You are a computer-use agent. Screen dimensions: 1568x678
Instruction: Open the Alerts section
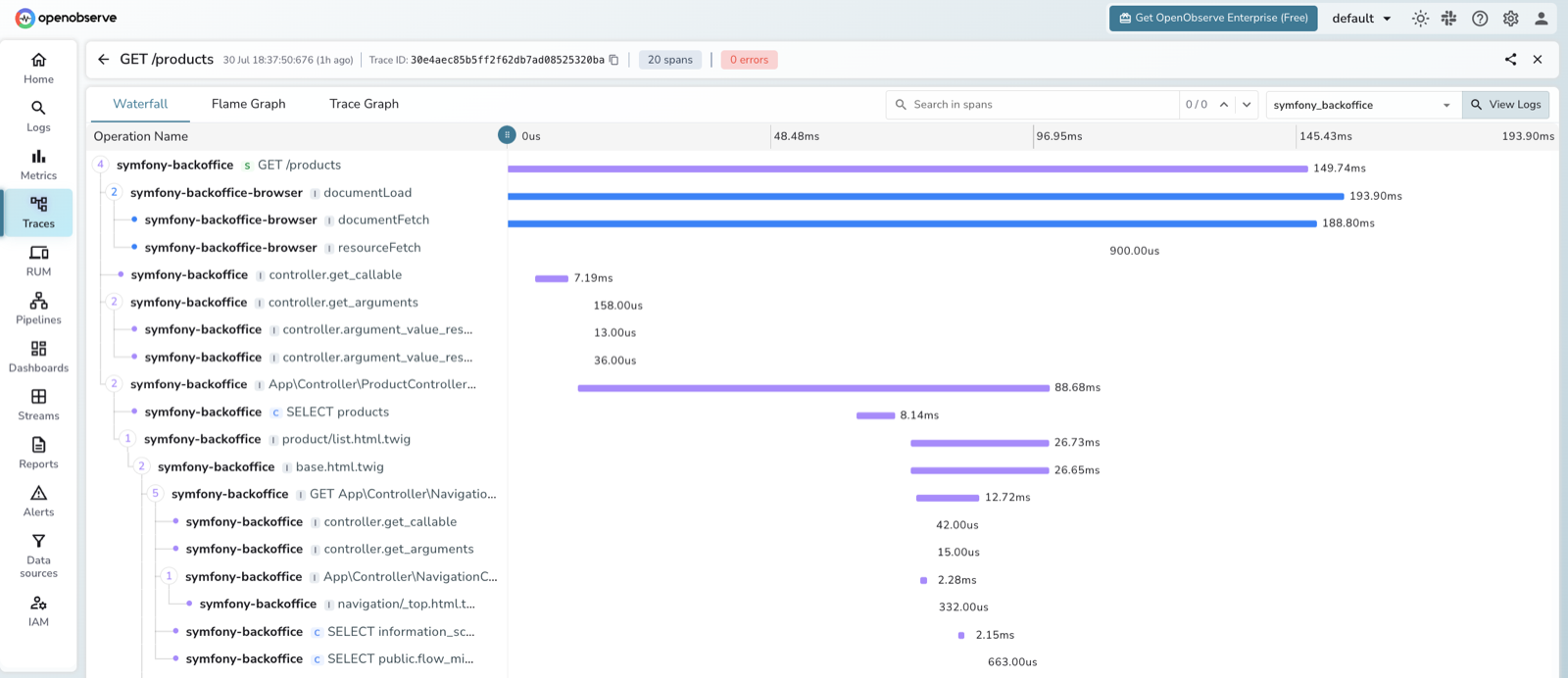point(38,501)
